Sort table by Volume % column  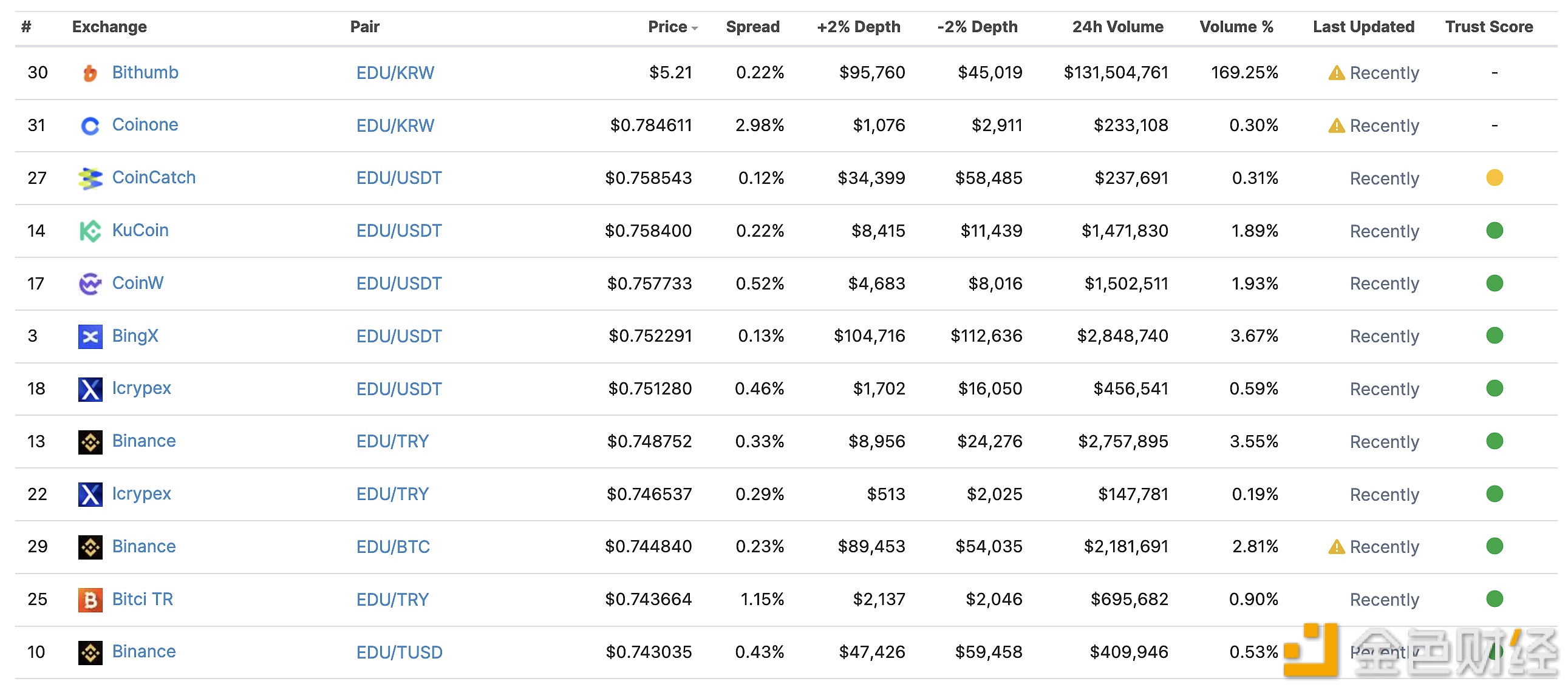pos(1236,27)
